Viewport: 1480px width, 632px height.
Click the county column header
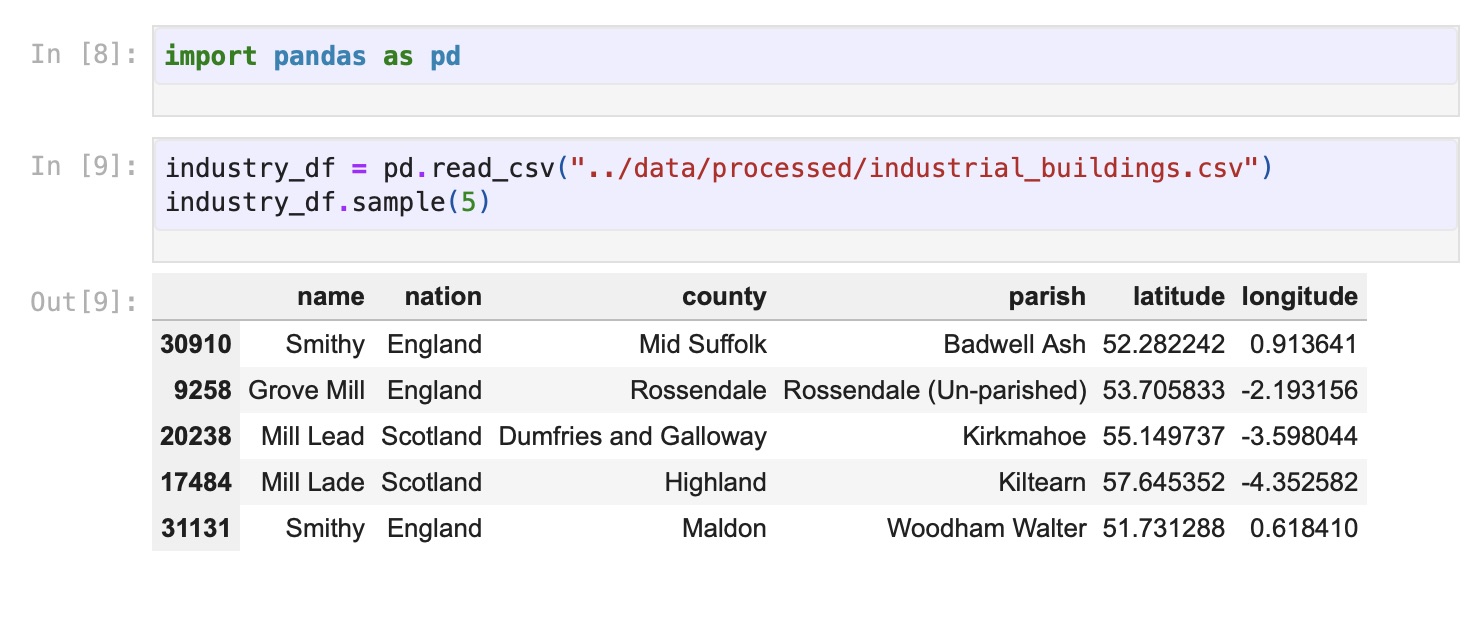pyautogui.click(x=724, y=296)
